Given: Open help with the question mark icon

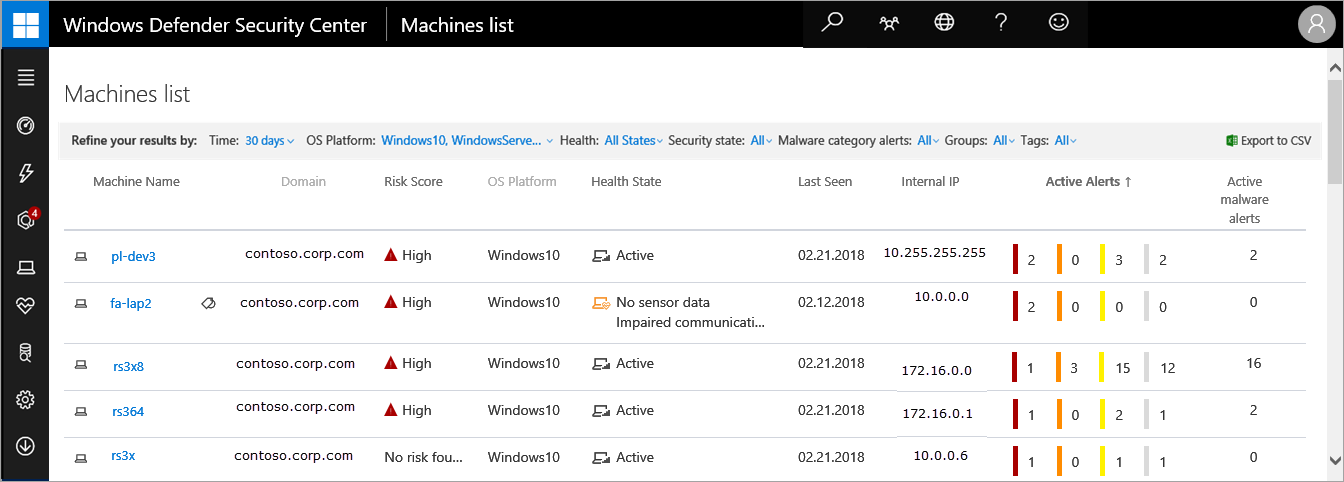Looking at the screenshot, I should point(1001,24).
